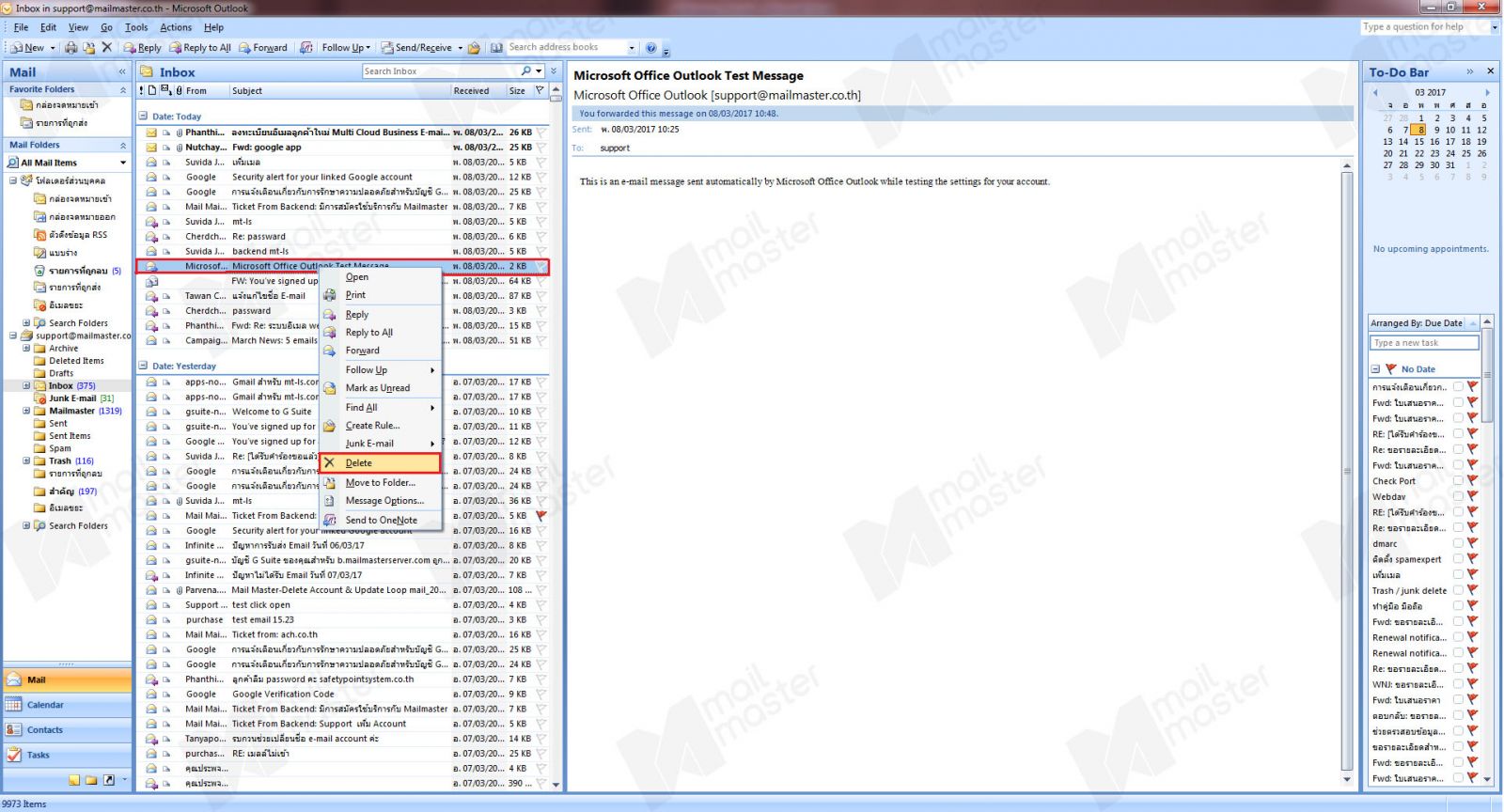Viewport: 1504px width, 812px height.
Task: Switch to the Calendar pane
Action: click(x=68, y=705)
